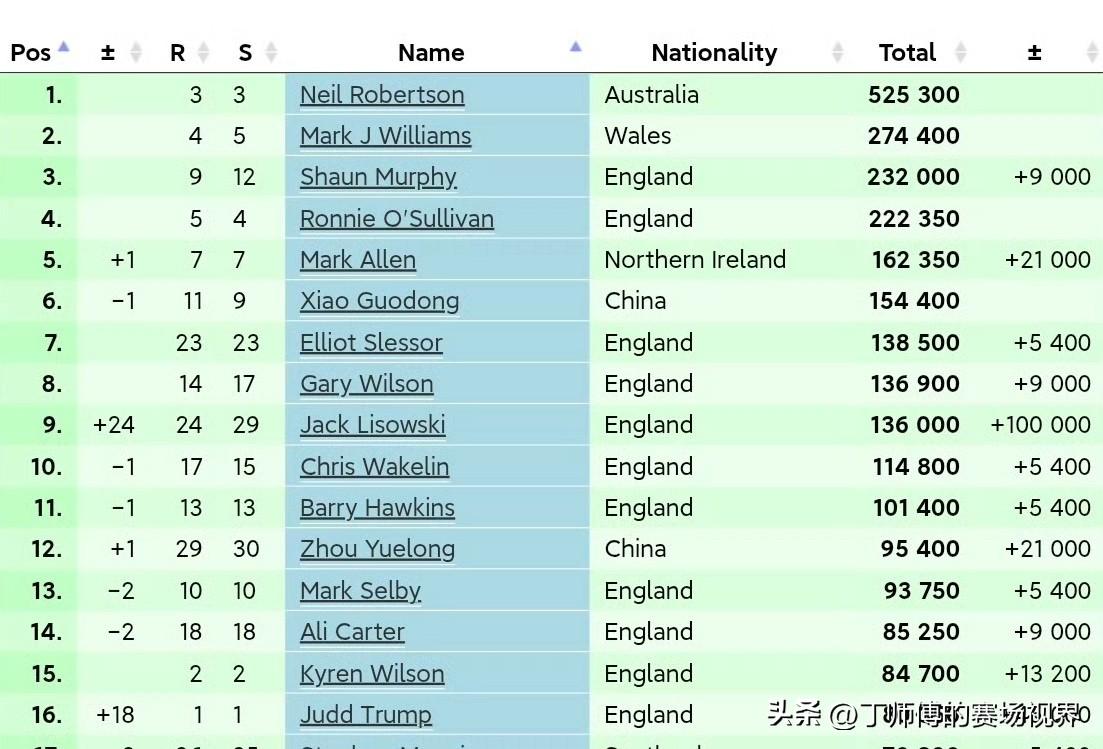Open Neil Robertson's player link
Image resolution: width=1103 pixels, height=749 pixels.
point(382,95)
